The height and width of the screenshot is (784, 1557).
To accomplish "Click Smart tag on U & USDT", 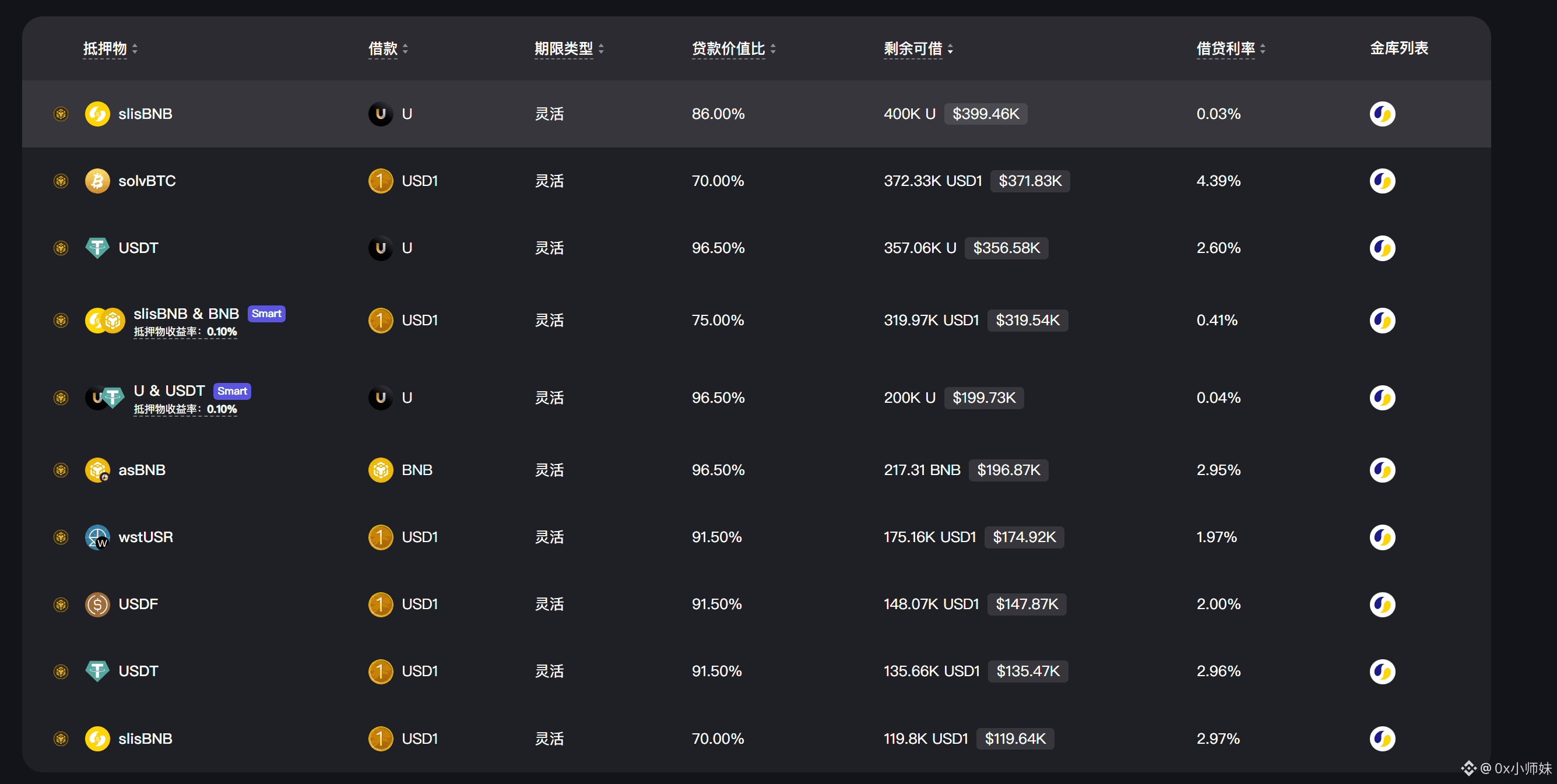I will click(x=232, y=391).
